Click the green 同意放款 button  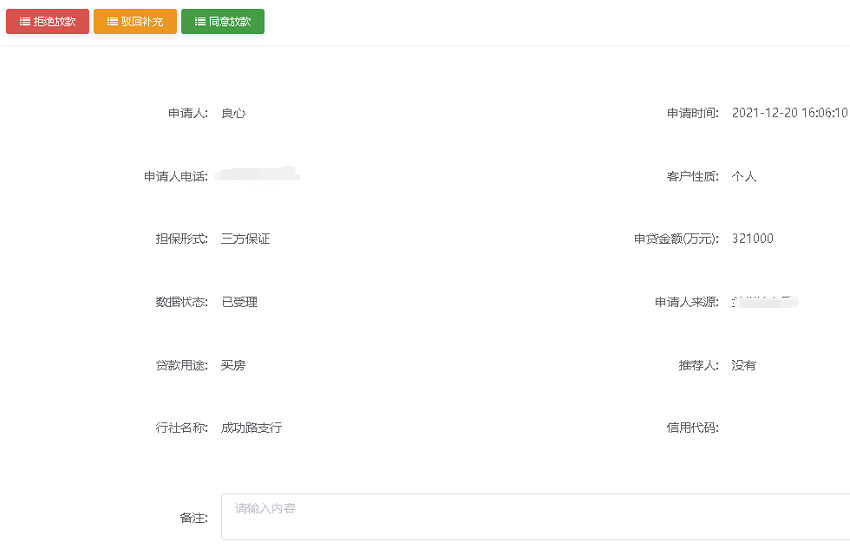point(223,22)
